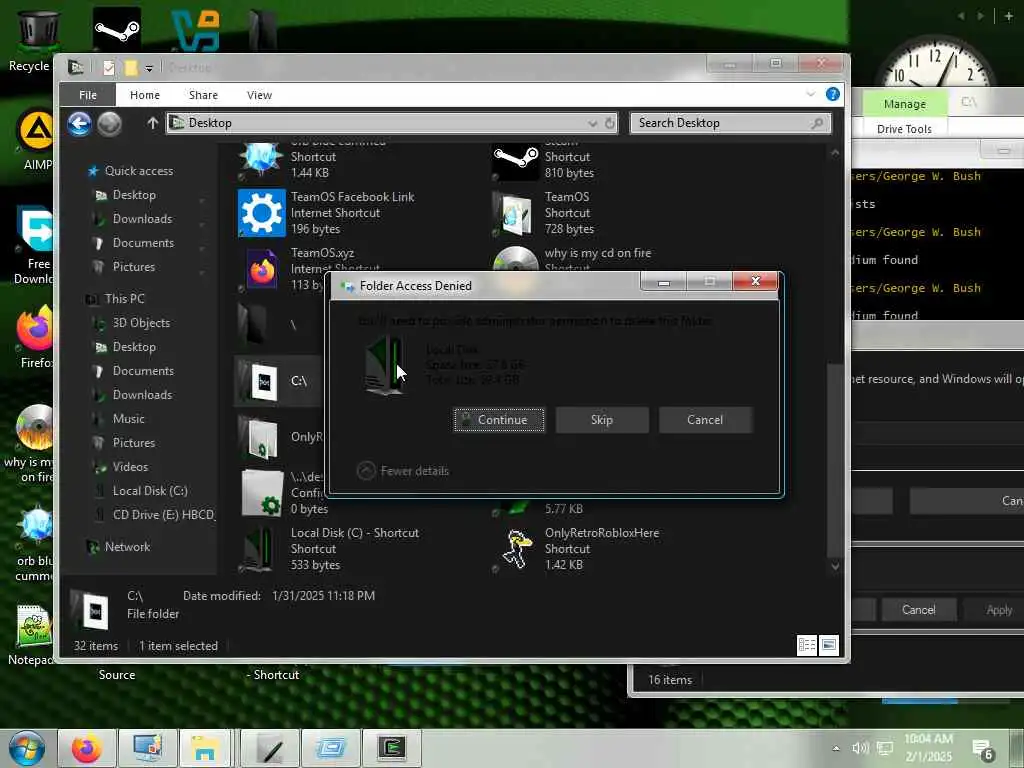Click the Properties checkmark icon in title bar
Image resolution: width=1024 pixels, height=768 pixels.
[109, 68]
